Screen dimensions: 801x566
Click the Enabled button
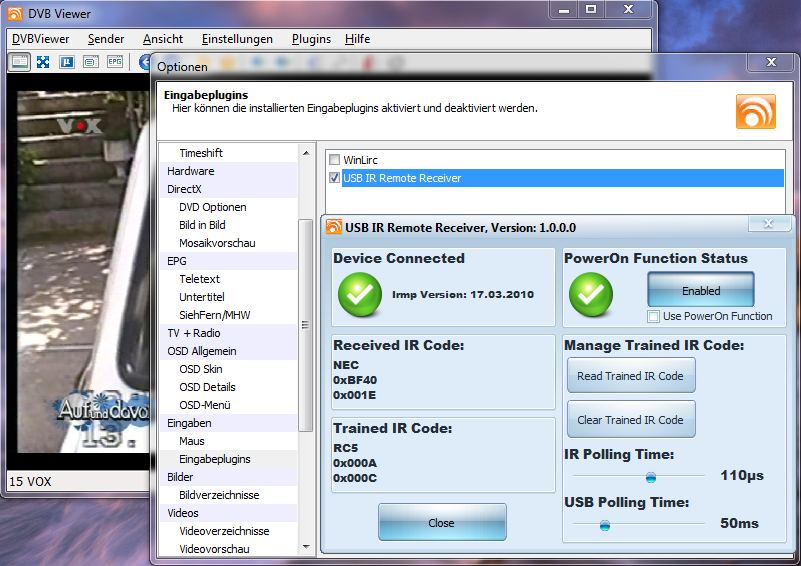point(701,290)
